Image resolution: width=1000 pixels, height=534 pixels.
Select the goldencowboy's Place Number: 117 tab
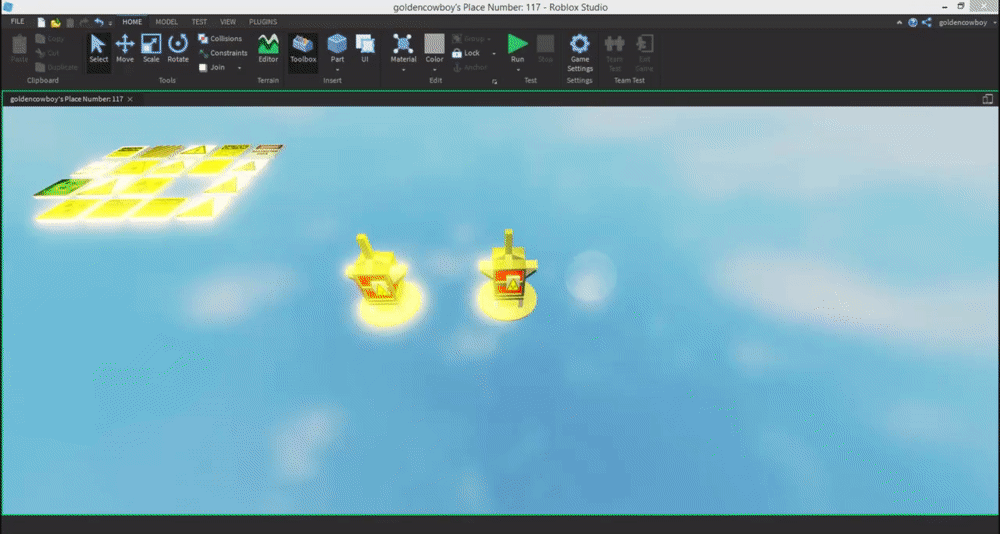coord(66,100)
